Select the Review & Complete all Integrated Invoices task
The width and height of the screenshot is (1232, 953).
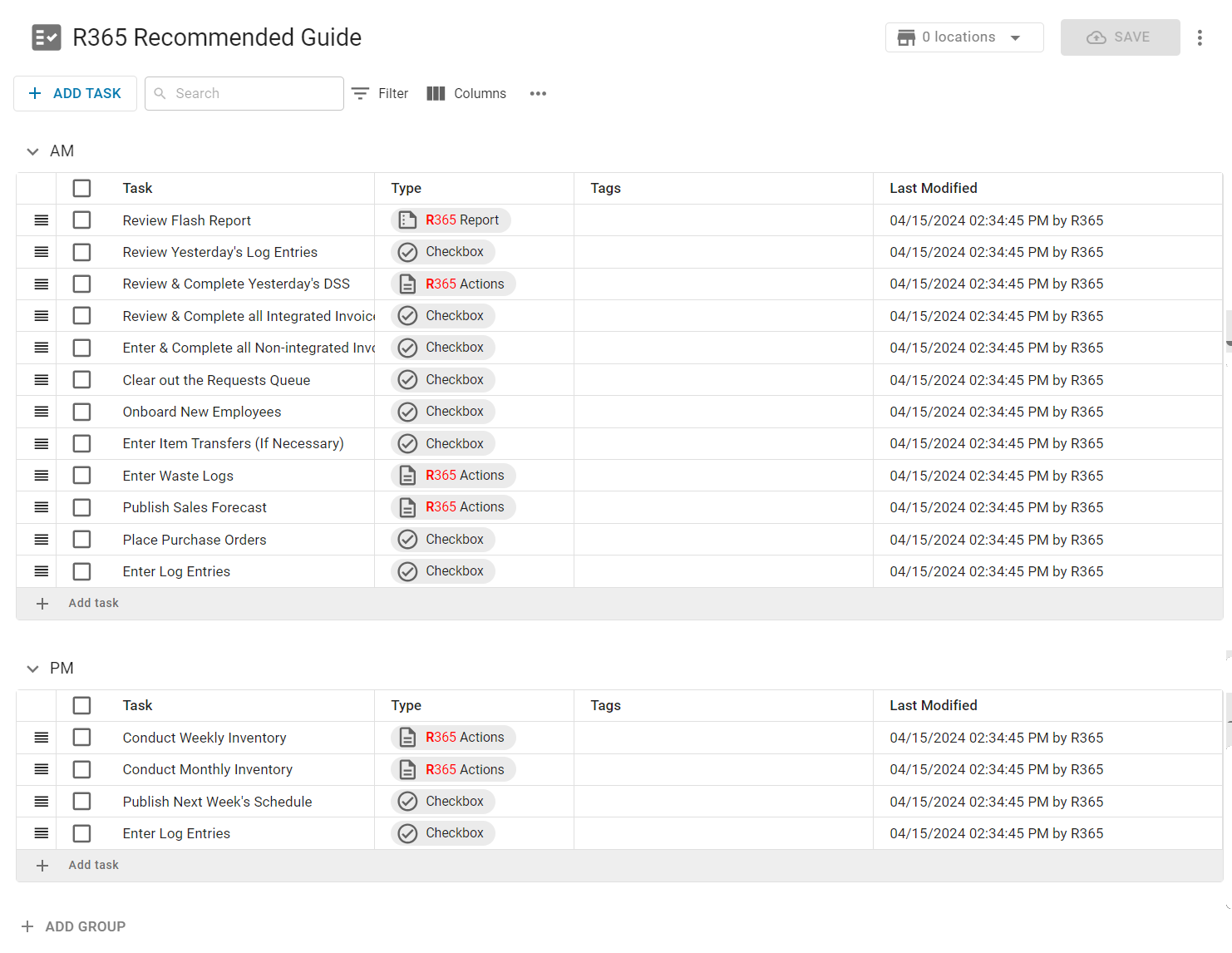[x=81, y=316]
